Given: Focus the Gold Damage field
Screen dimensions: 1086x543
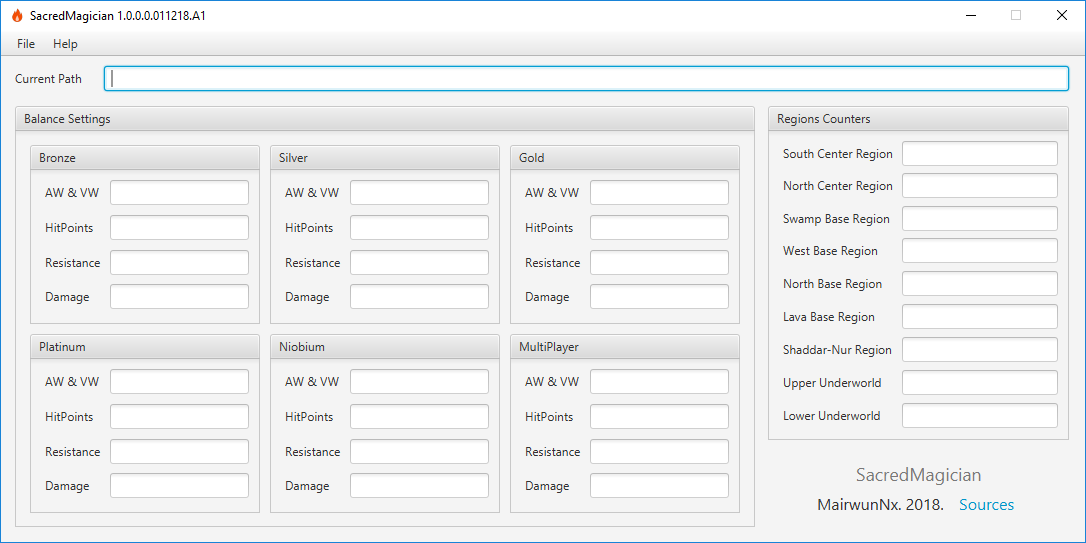Looking at the screenshot, I should pos(659,296).
